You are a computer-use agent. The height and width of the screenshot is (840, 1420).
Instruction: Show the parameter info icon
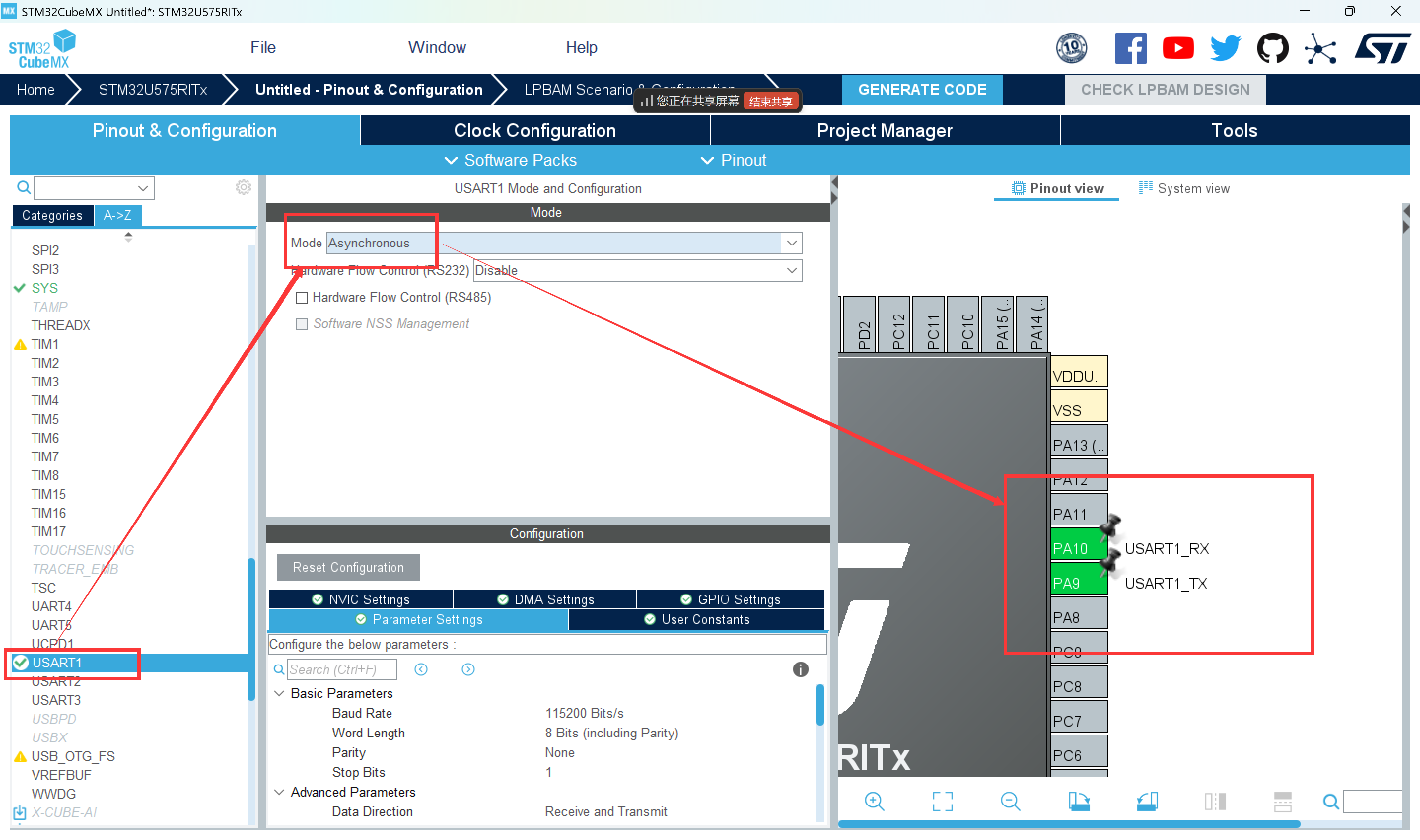point(800,669)
